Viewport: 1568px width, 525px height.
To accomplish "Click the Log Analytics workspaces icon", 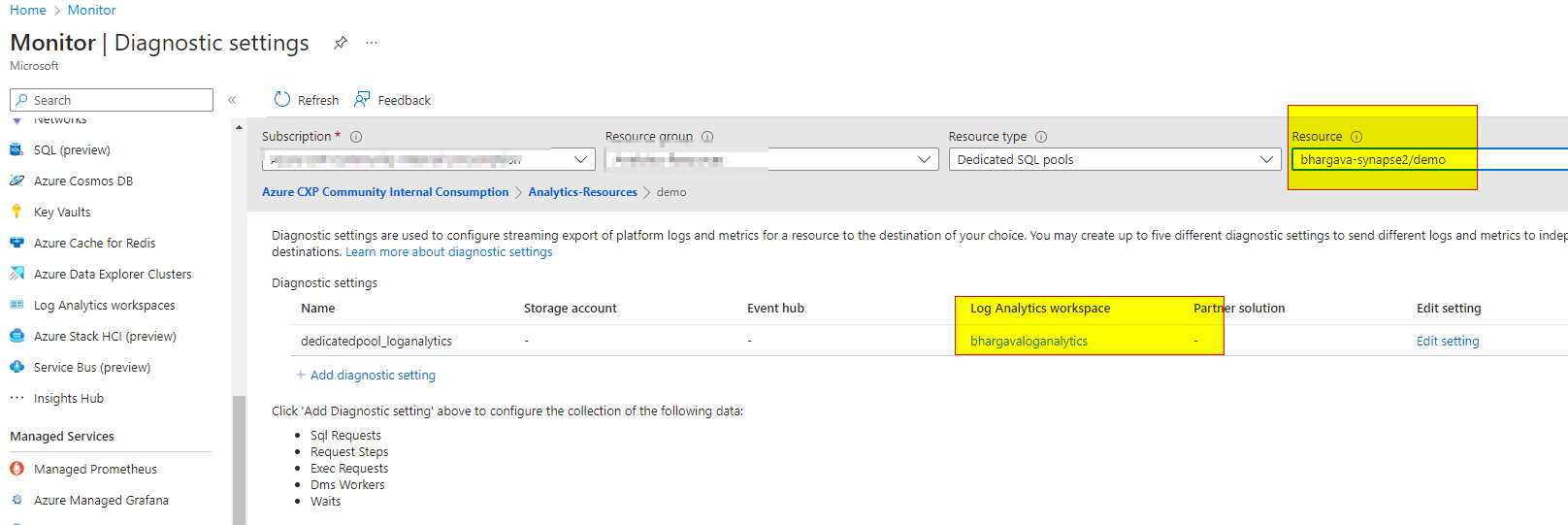I will click(16, 305).
